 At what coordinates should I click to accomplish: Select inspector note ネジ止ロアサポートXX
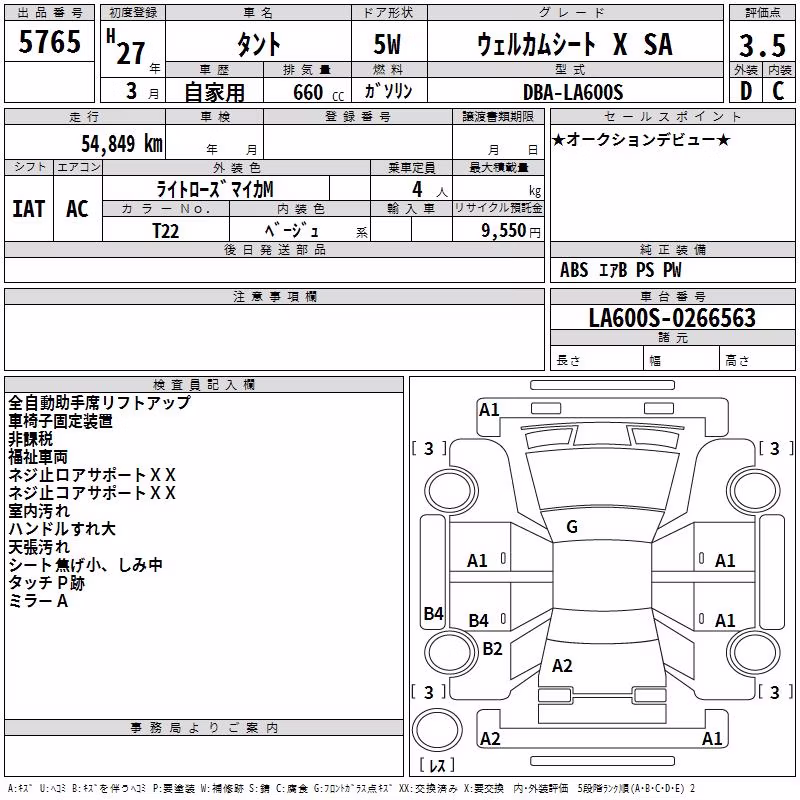(x=92, y=474)
